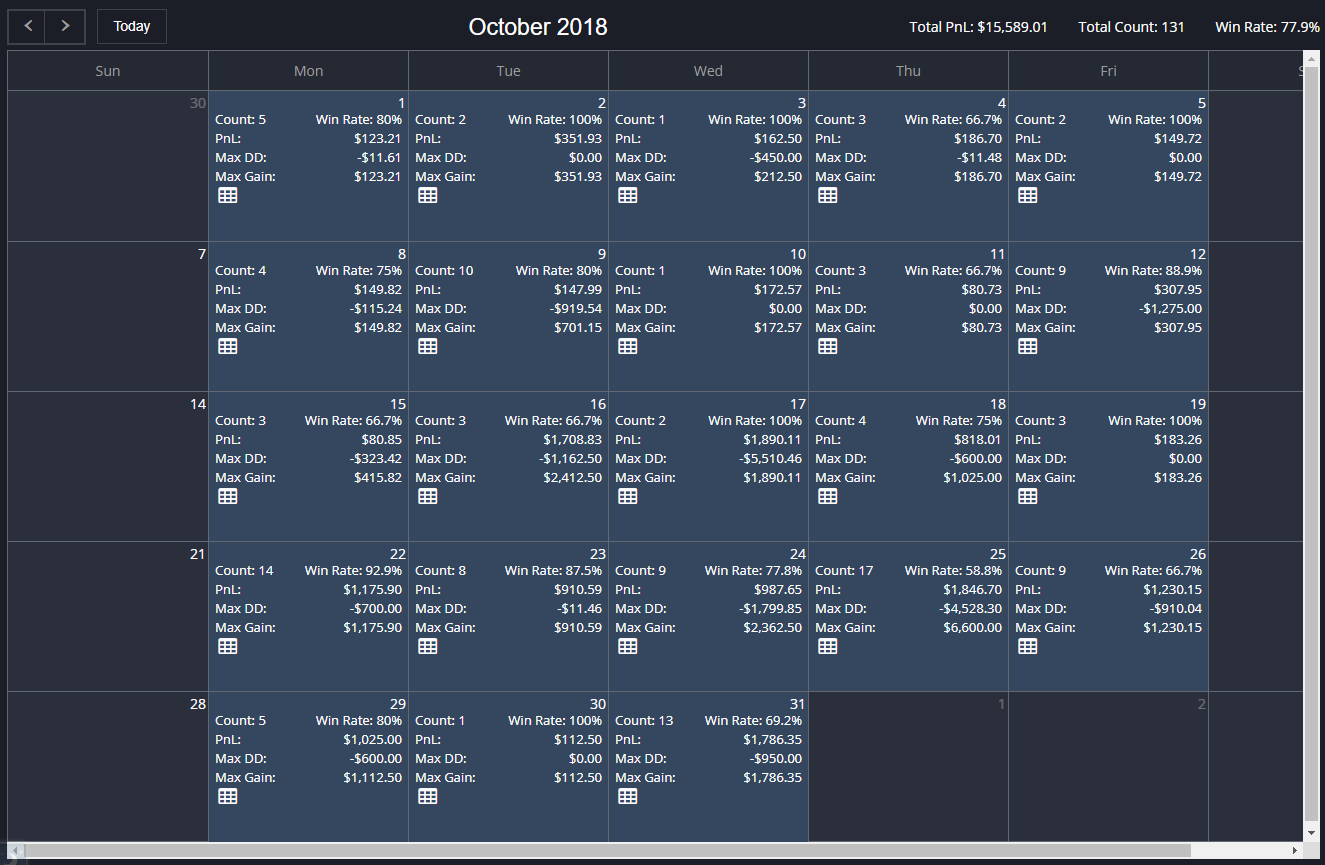Open trade table icon for October 16

pos(428,496)
